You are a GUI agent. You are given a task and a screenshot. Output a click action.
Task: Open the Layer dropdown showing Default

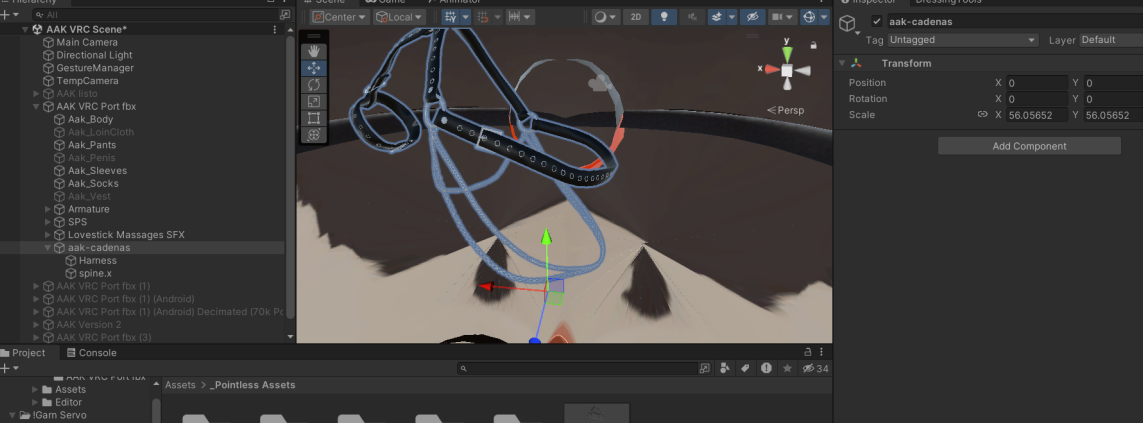coord(1111,40)
